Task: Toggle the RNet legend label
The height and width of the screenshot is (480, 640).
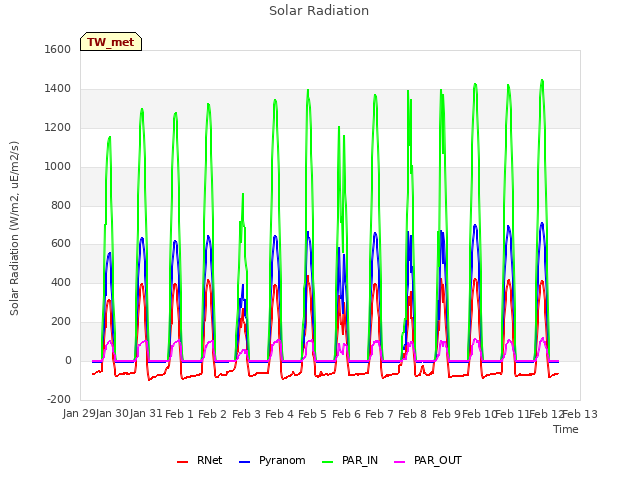Action: [209, 460]
